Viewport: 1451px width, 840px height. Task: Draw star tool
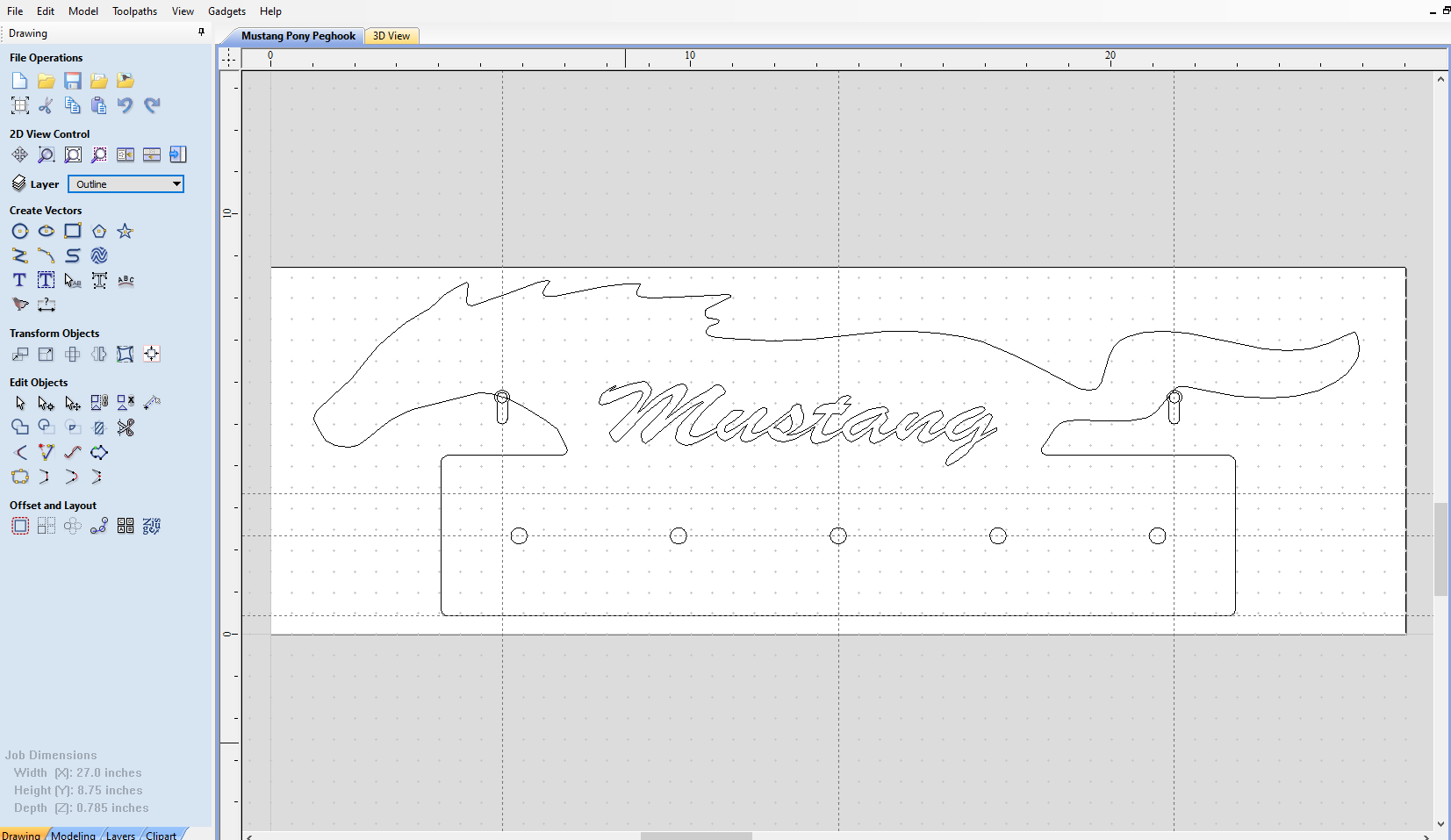point(126,231)
